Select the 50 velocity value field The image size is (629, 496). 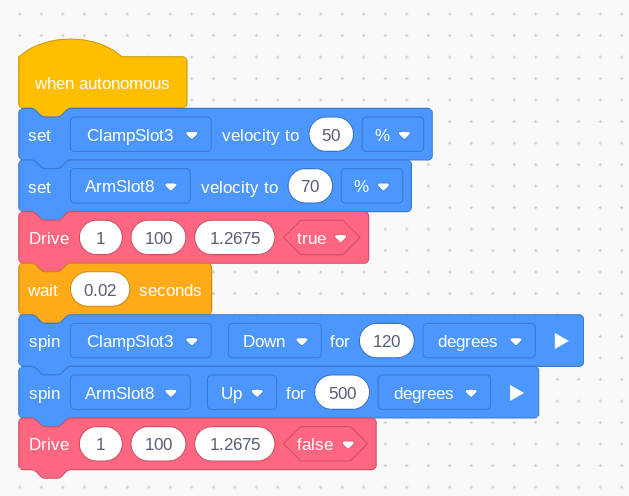pyautogui.click(x=331, y=135)
